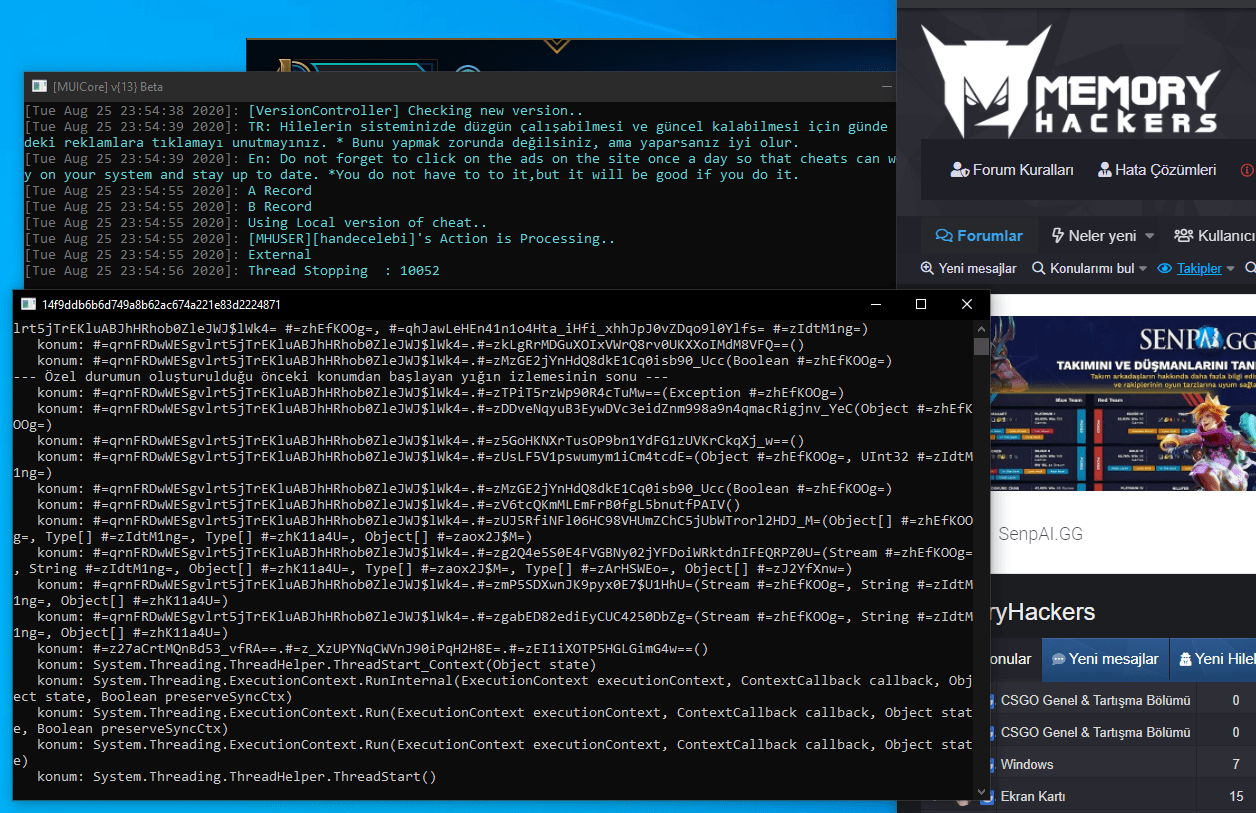1256x813 pixels.
Task: Click the '14f9ddb6b6d749a8b62ac674a221e83d2224871' window title
Action: point(161,304)
